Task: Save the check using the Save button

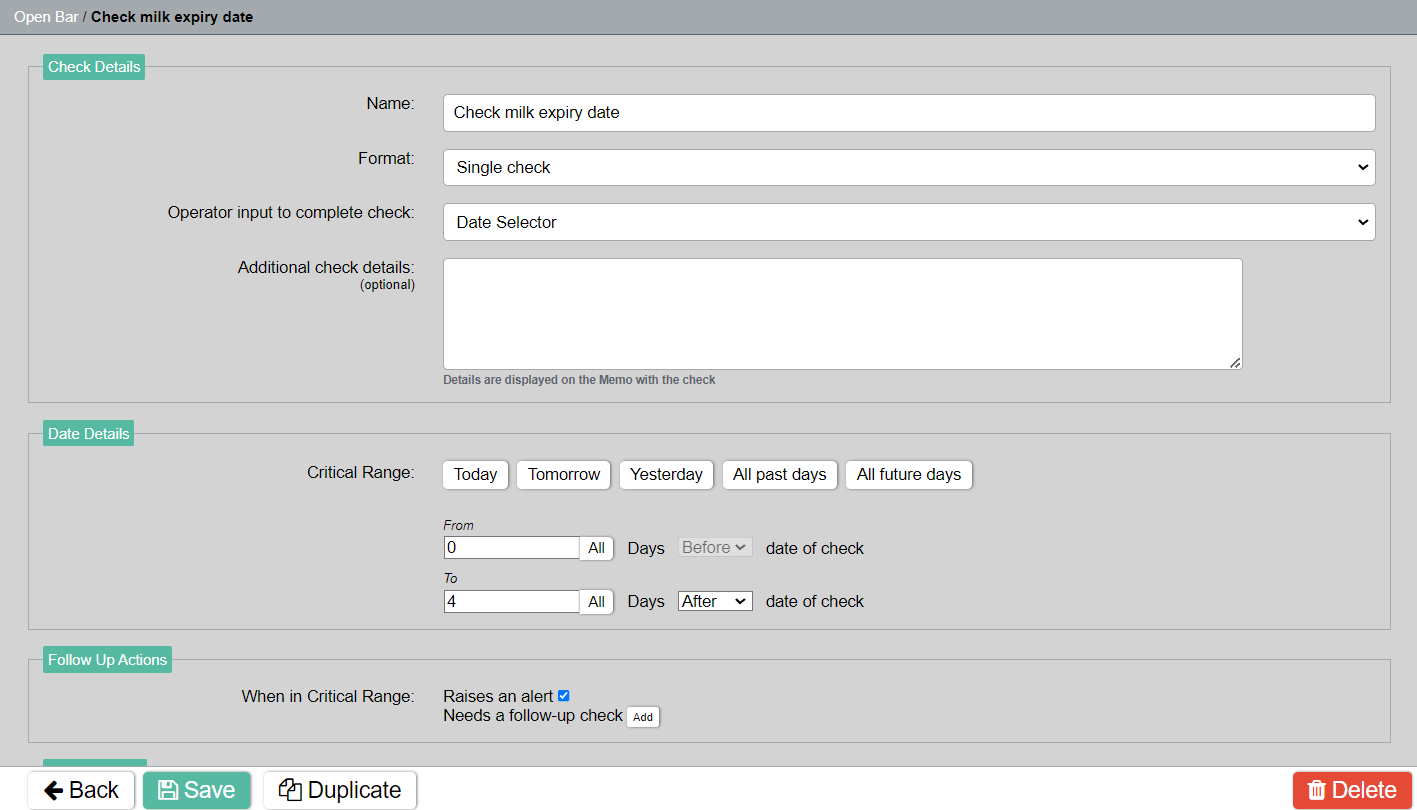Action: [197, 790]
